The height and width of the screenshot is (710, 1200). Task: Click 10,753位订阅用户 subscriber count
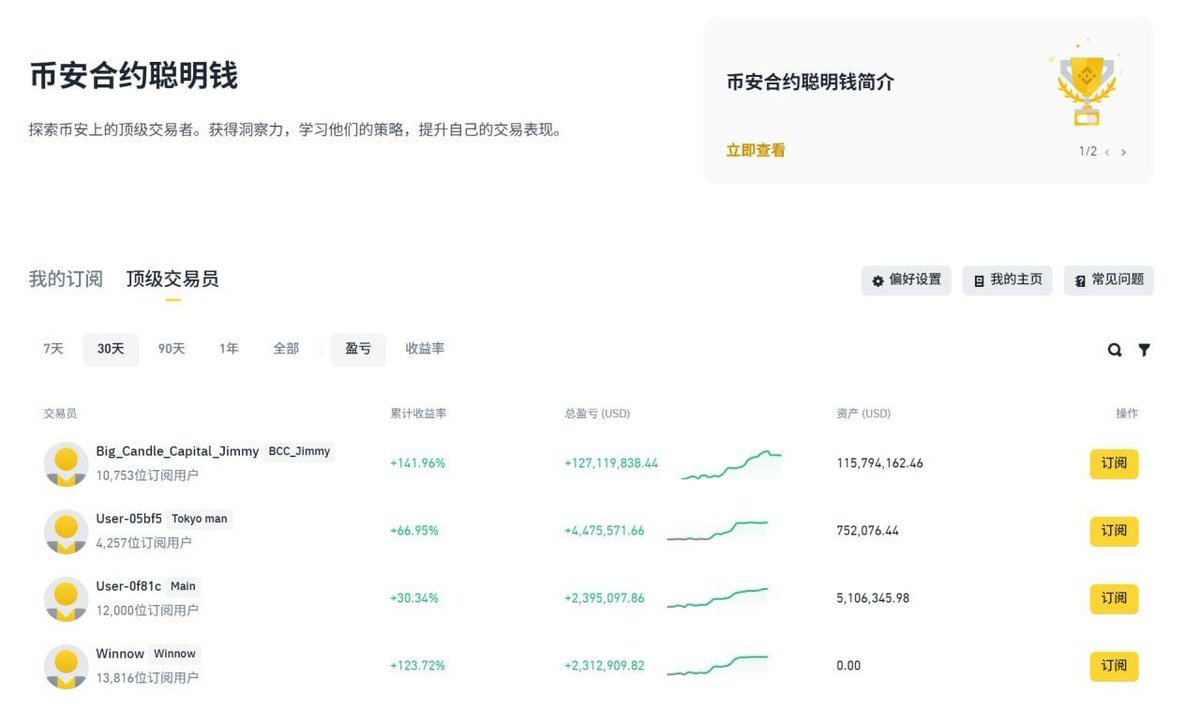(147, 476)
